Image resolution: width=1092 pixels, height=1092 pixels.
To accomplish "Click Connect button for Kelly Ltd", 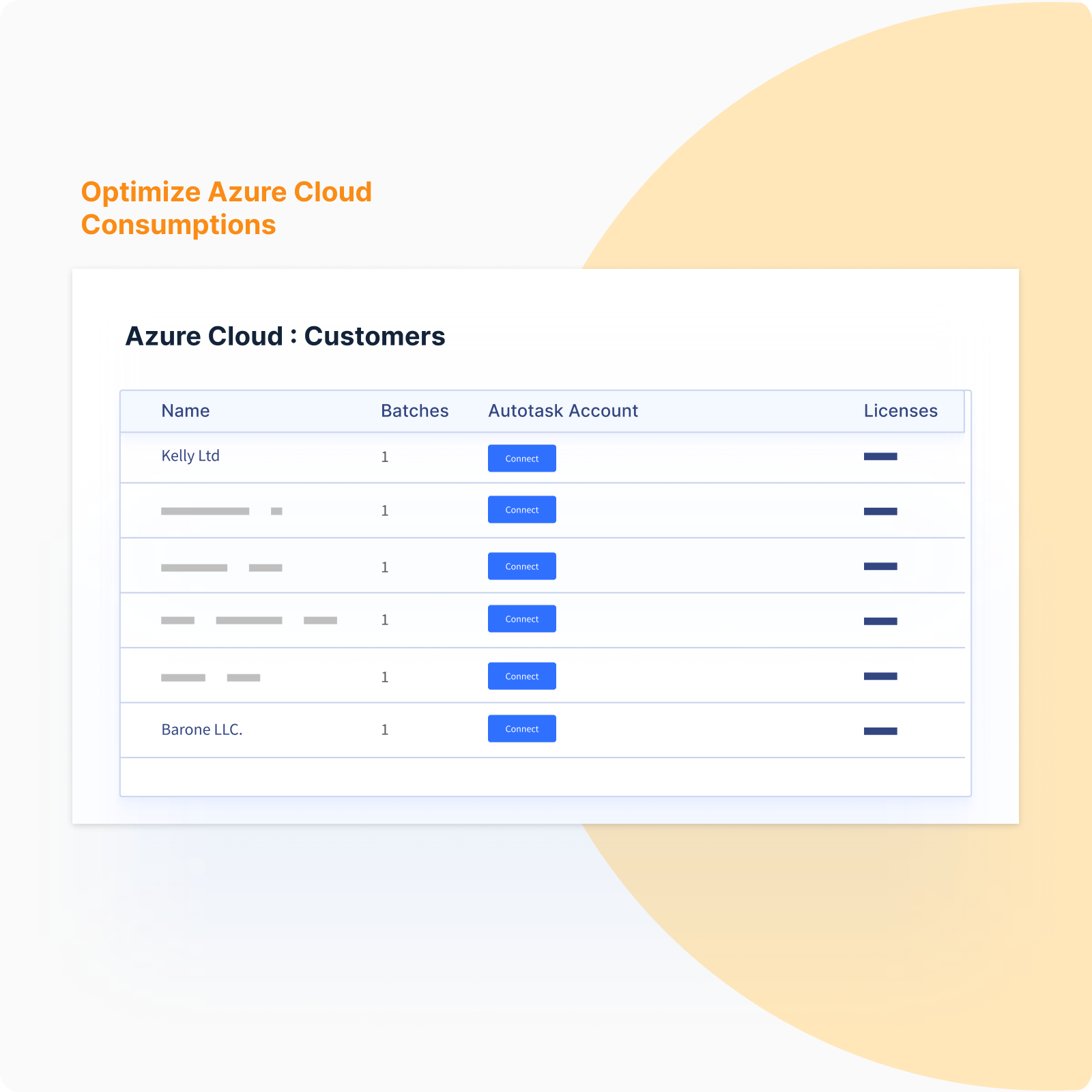I will [x=521, y=458].
